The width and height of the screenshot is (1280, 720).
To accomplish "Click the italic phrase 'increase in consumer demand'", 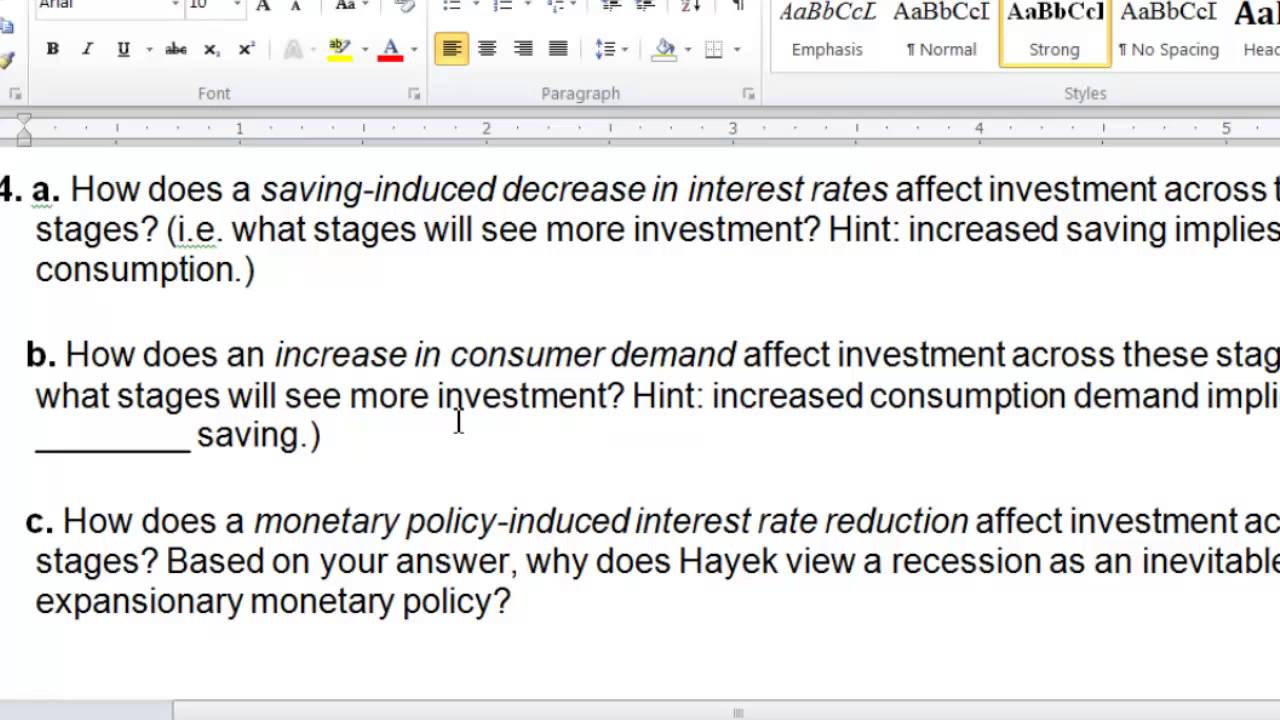I will coord(505,355).
